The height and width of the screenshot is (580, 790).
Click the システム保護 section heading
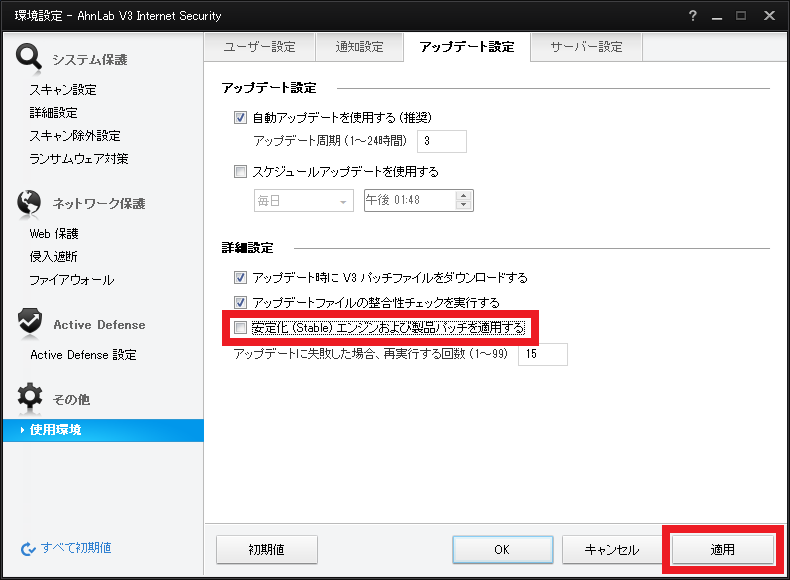point(90,60)
